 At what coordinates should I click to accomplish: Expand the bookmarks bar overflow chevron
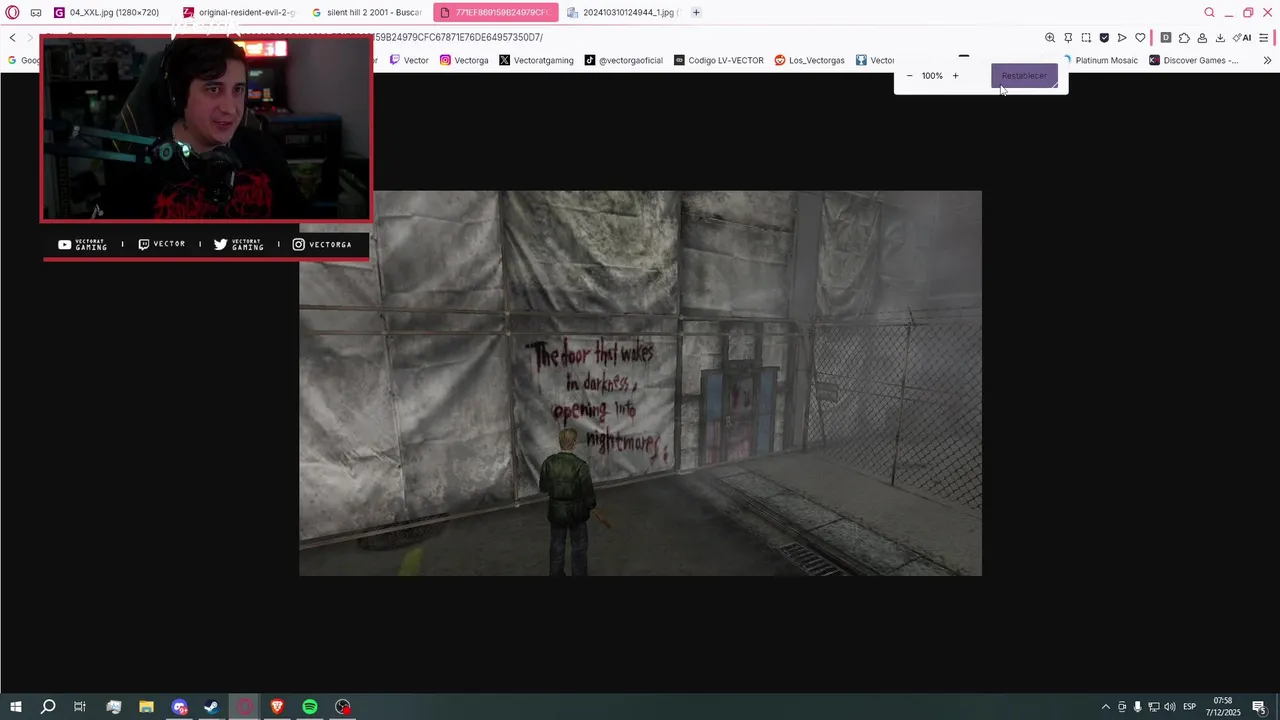[1267, 60]
